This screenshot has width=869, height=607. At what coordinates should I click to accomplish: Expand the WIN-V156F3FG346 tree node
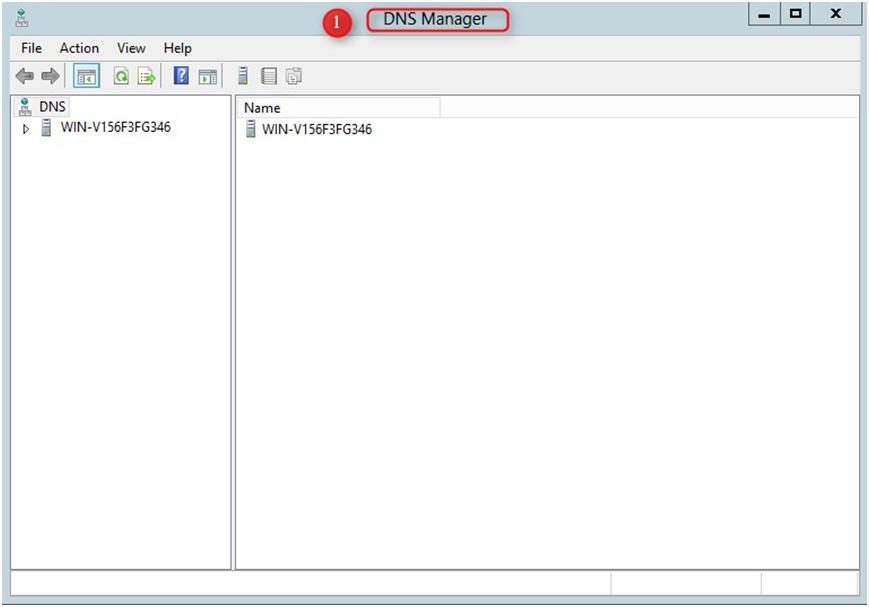pyautogui.click(x=25, y=129)
